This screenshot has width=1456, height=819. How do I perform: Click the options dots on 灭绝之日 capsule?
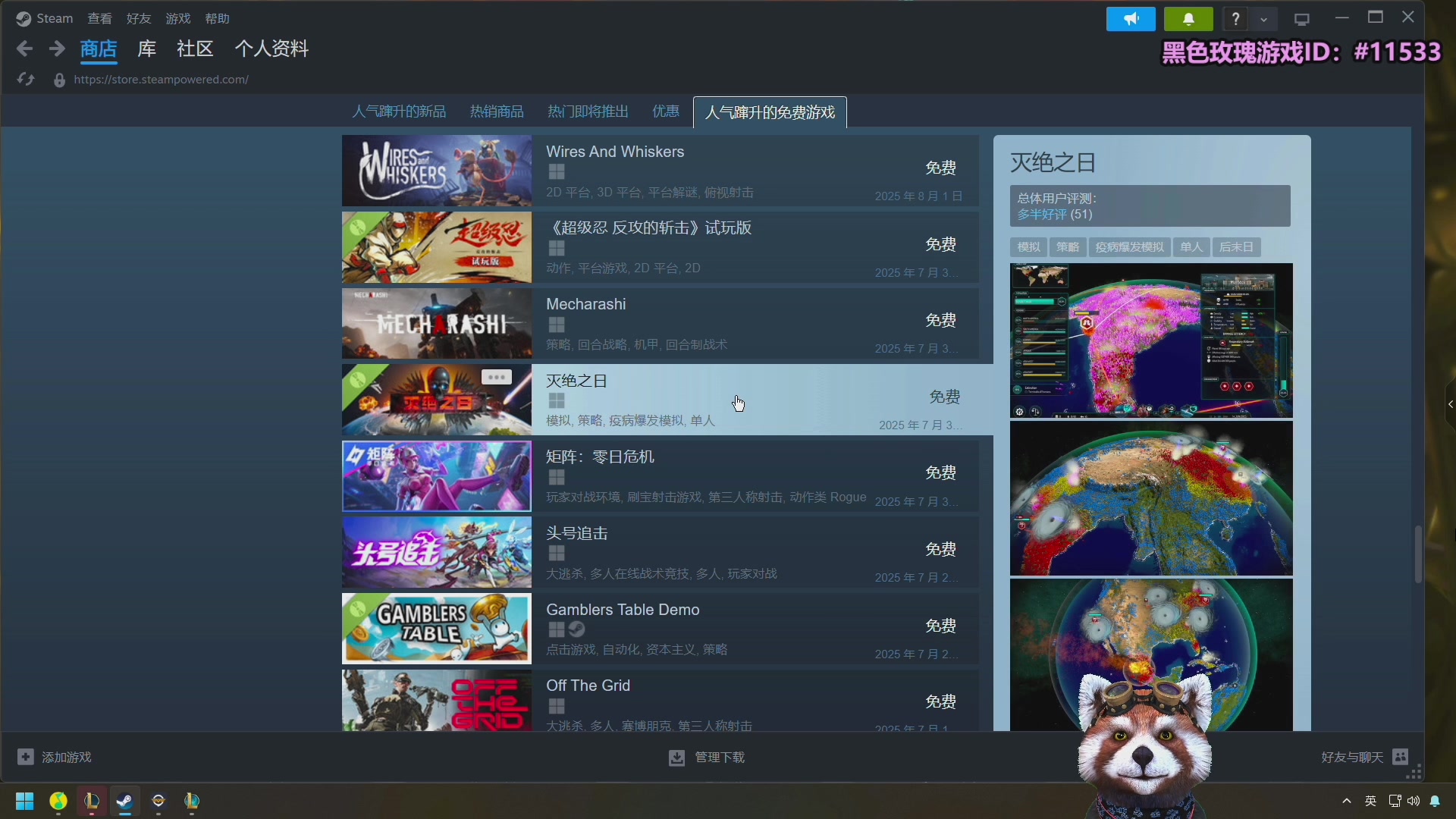(x=497, y=377)
